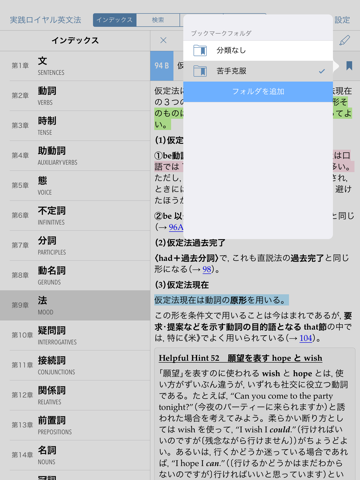The image size is (360, 480).
Task: Open chapter 第12章 関係詞 RELATIVES
Action: click(75, 395)
